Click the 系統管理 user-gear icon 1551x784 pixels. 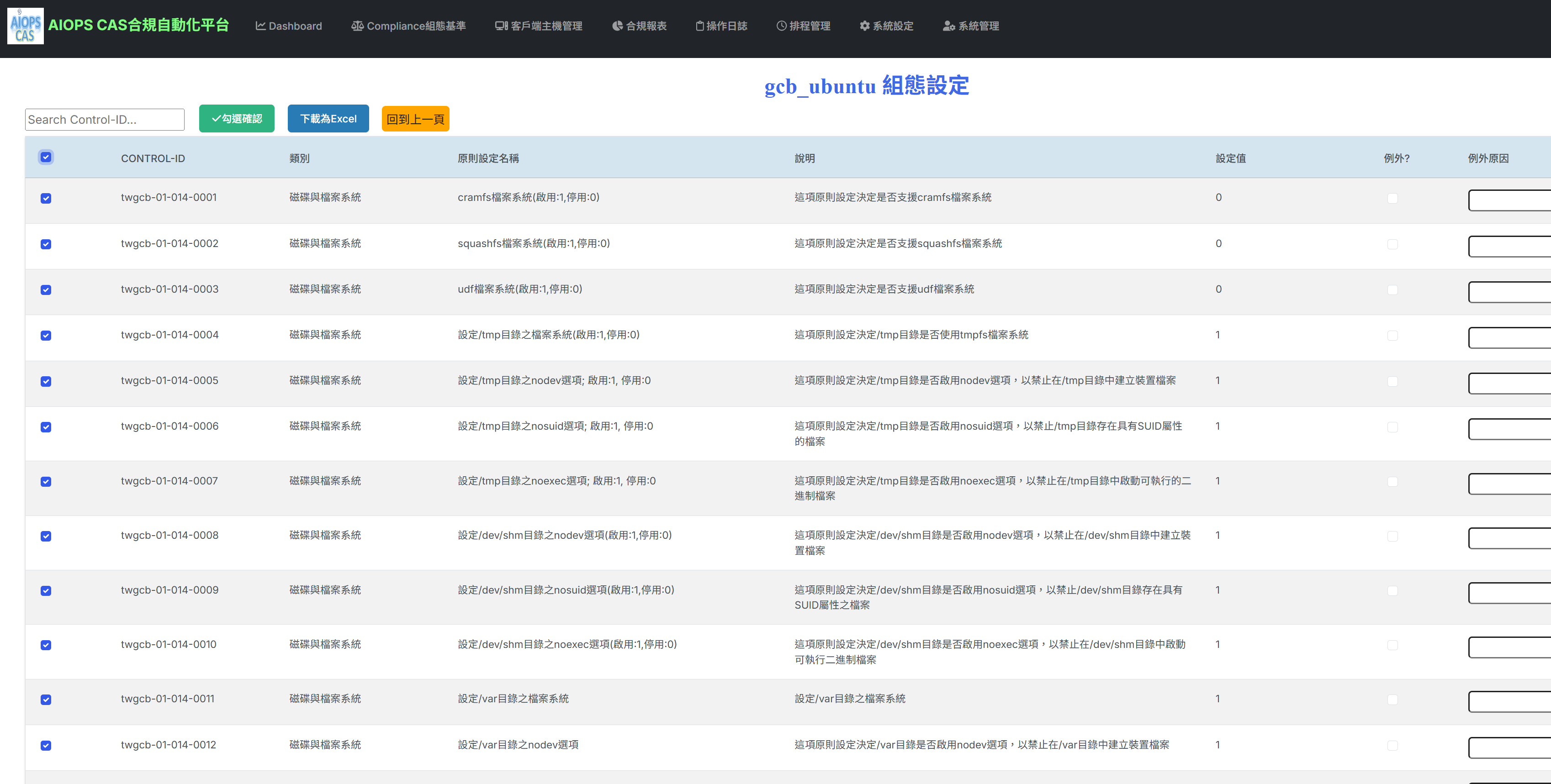[948, 26]
